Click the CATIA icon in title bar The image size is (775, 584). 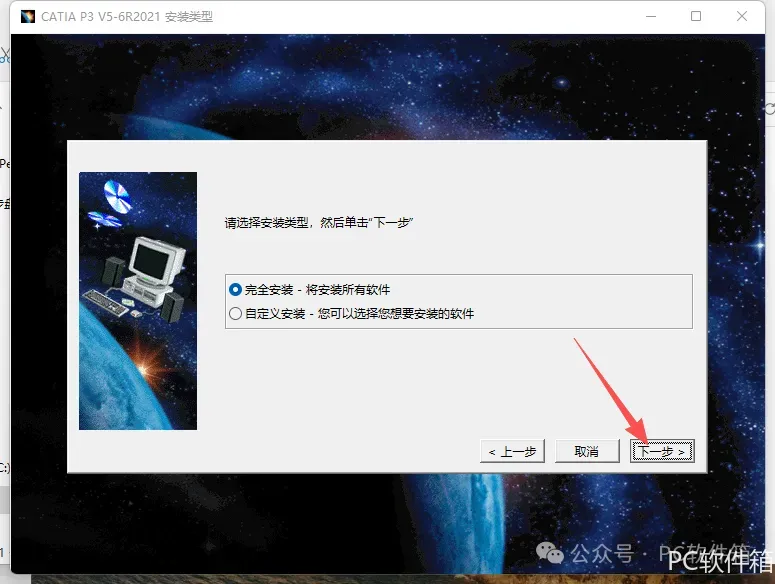coord(28,16)
